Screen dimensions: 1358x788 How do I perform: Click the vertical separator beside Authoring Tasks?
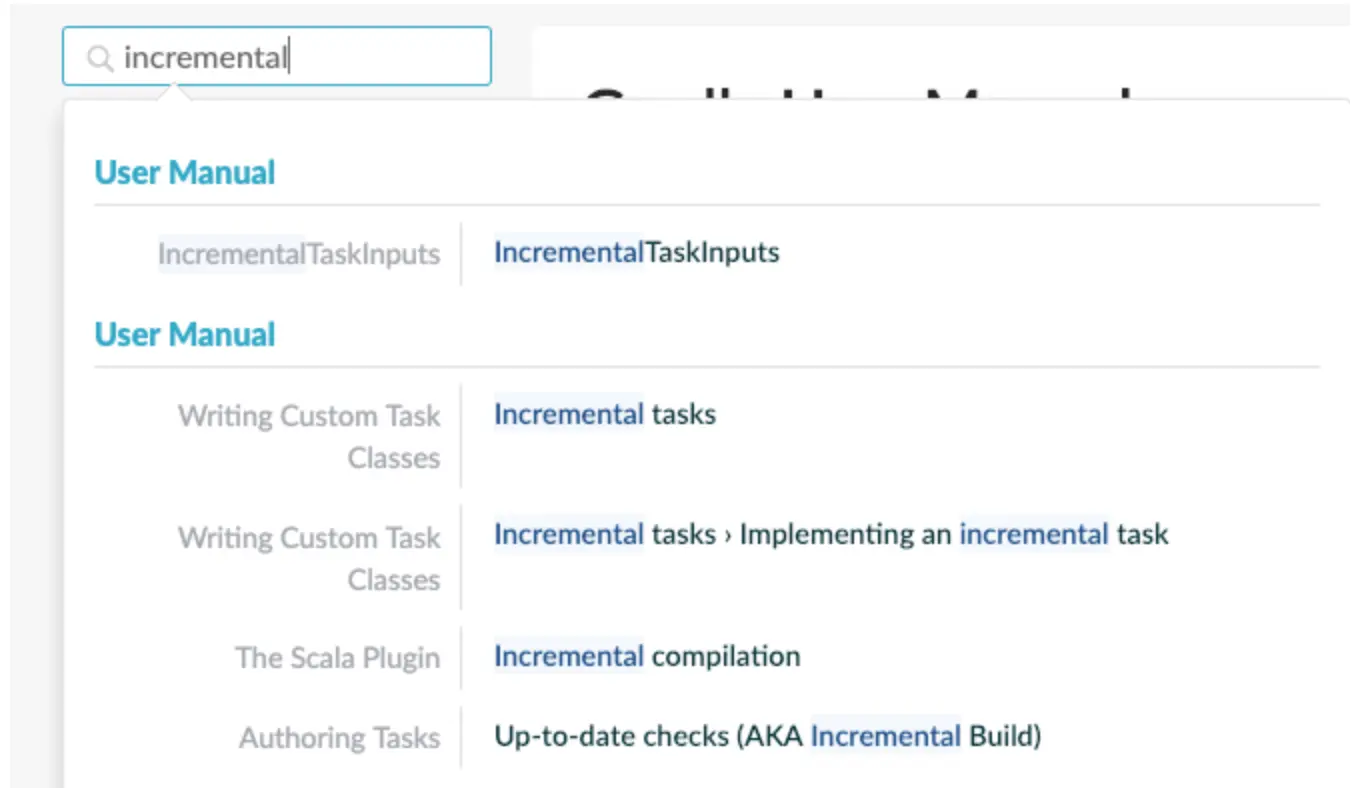tap(461, 737)
